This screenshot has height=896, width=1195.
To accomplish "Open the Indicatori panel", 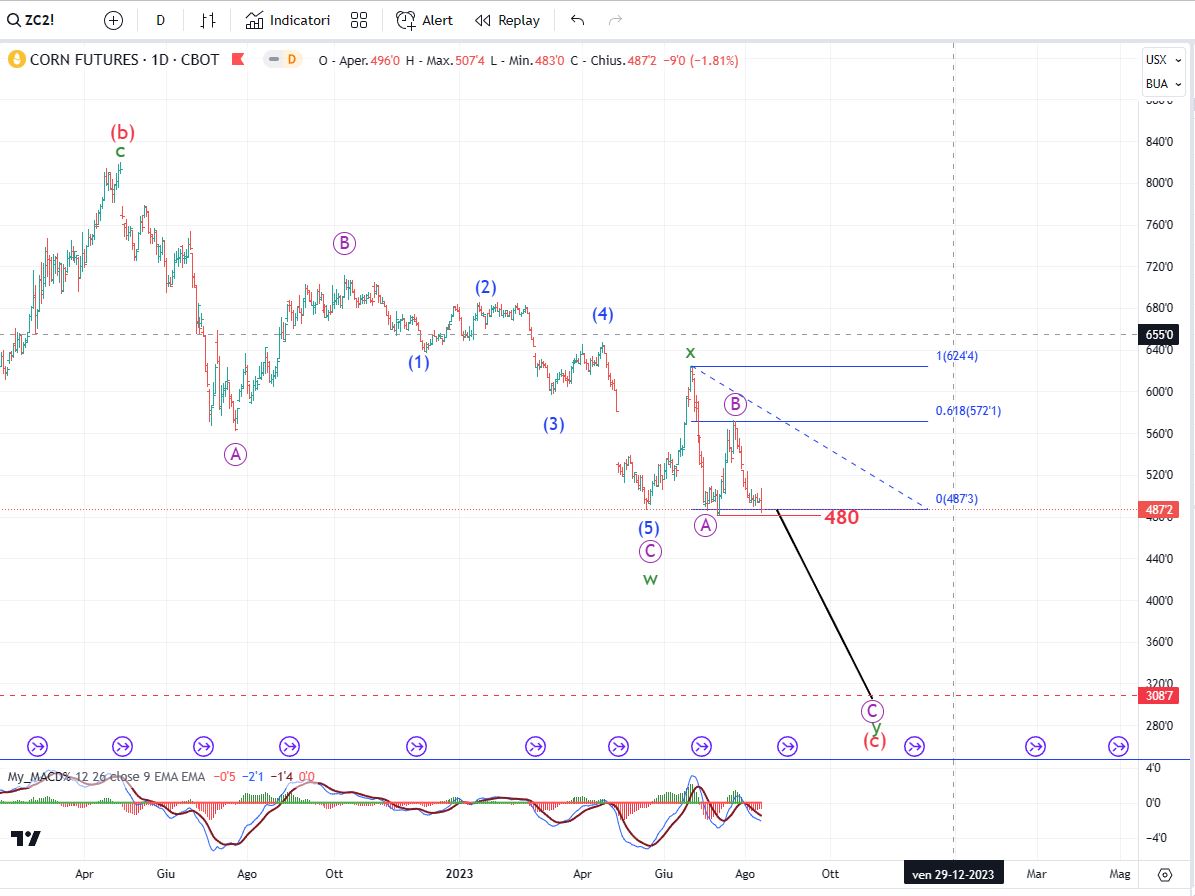I will click(x=287, y=21).
